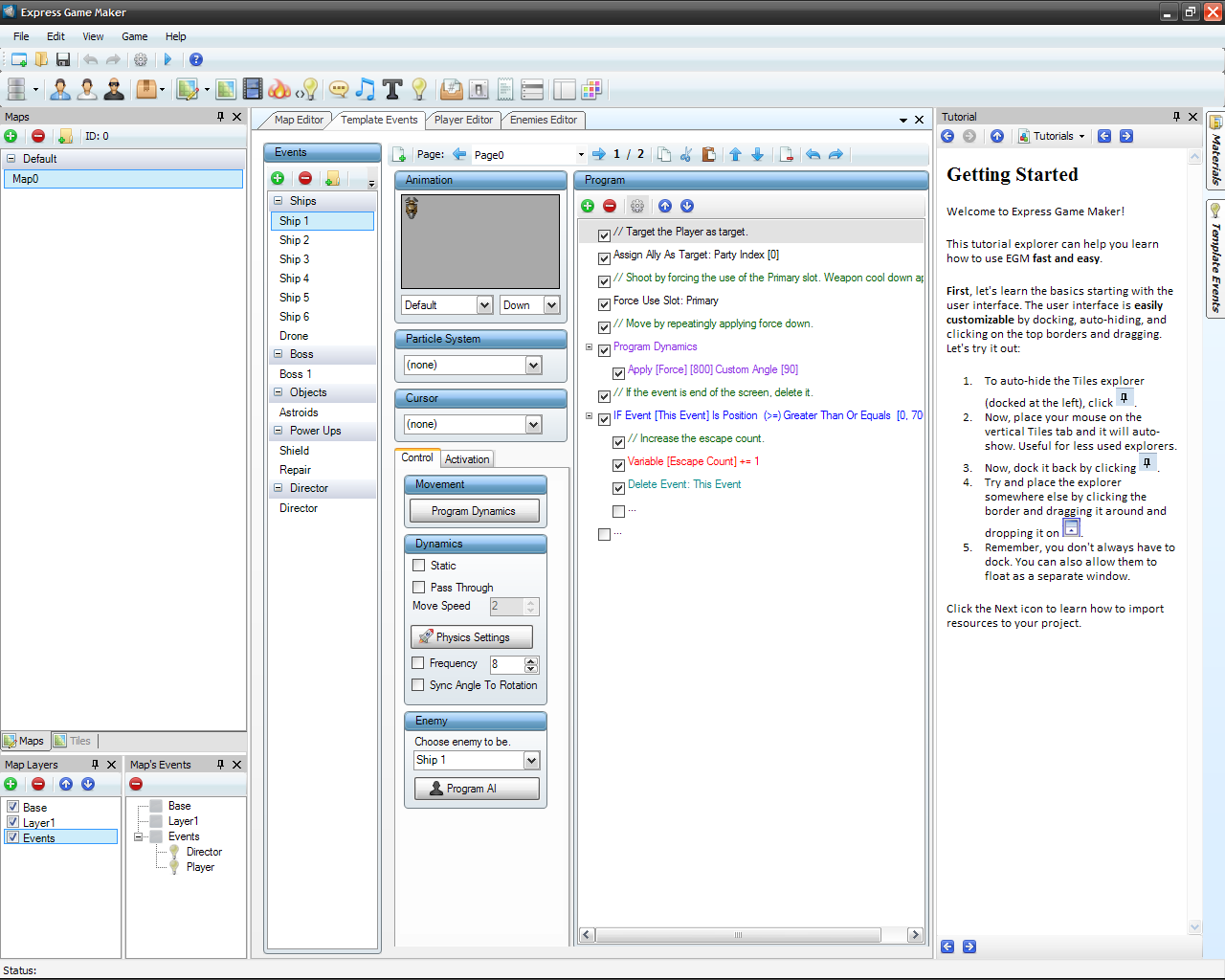Switch to Map Editor tab
Screen dimensions: 1225x980
pos(299,120)
